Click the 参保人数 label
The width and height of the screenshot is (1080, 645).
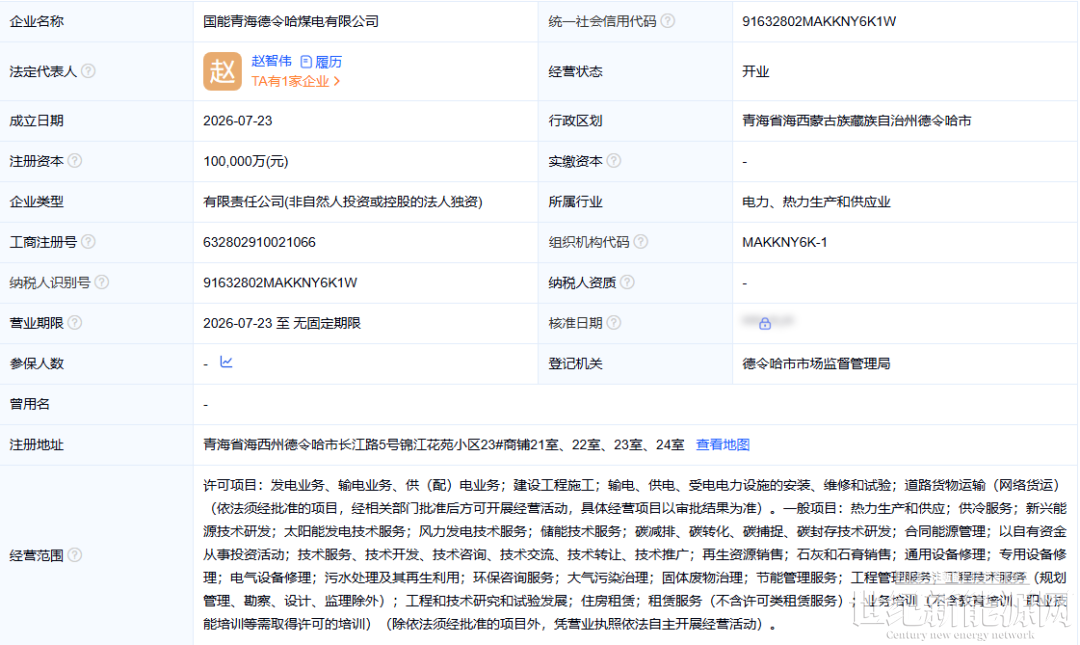(x=37, y=363)
